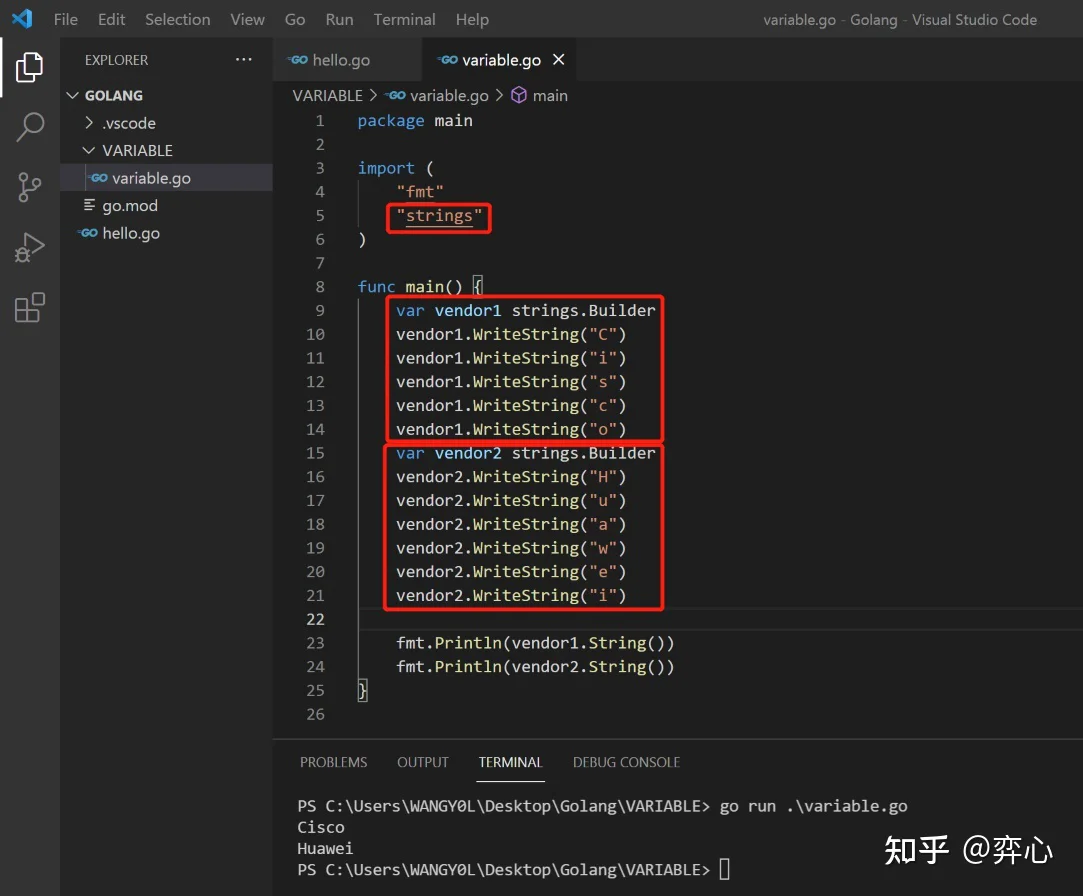Click fmt.Println(vendor2.String()) line
The height and width of the screenshot is (896, 1083).
[x=535, y=667]
